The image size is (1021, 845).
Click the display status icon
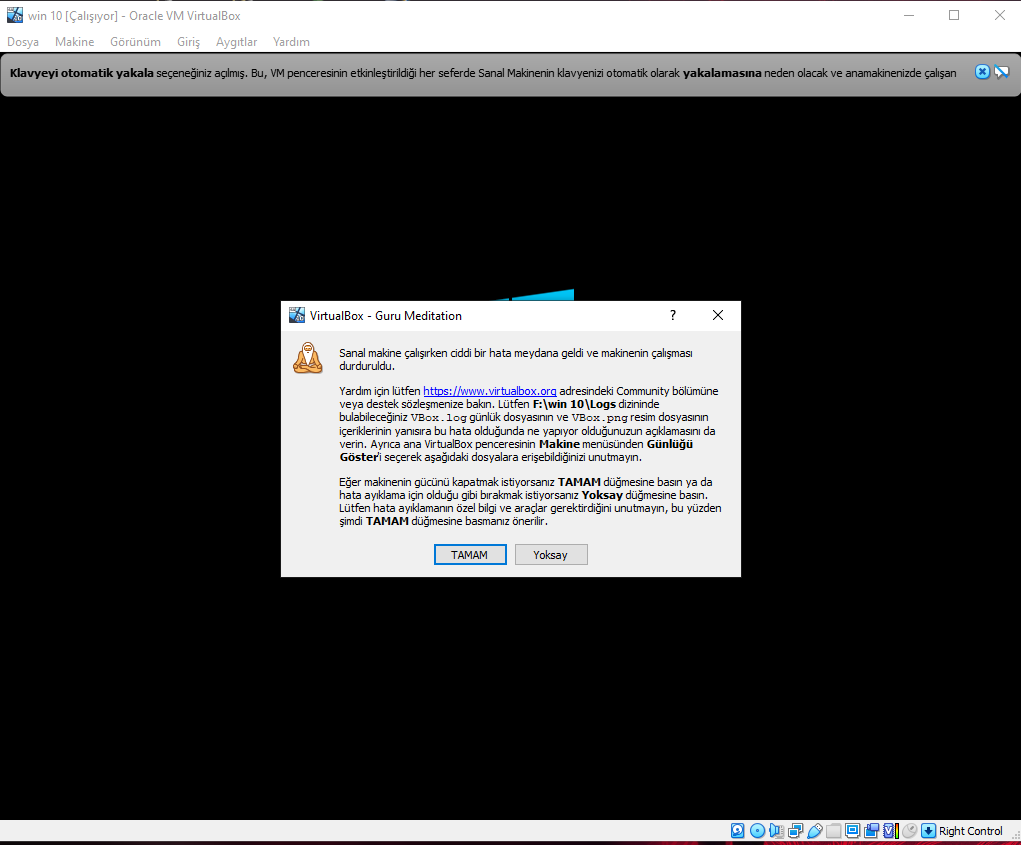(852, 831)
